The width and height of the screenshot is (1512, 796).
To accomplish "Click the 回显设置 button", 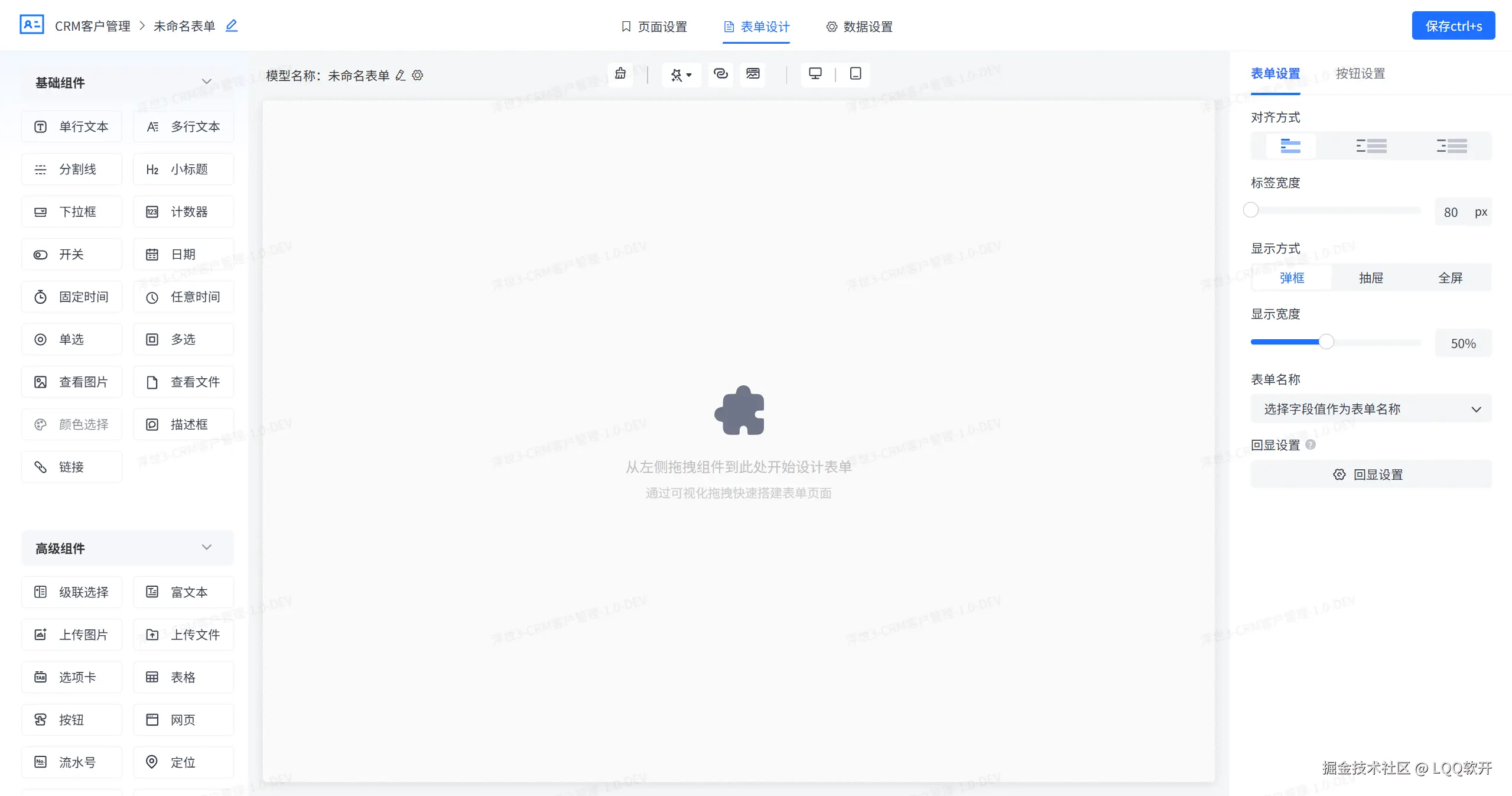I will [1371, 475].
